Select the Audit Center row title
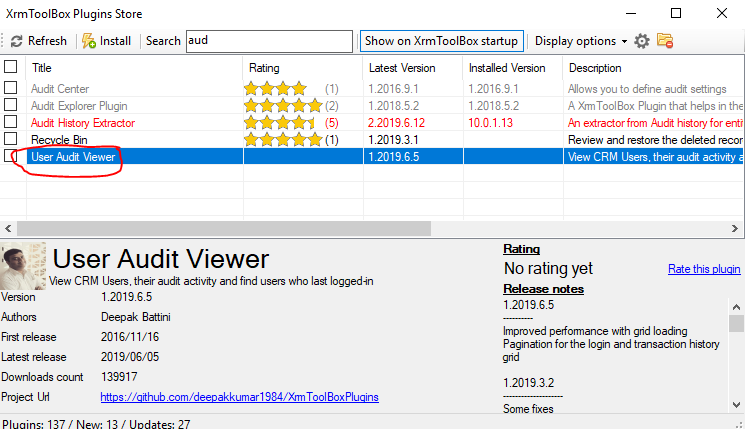The height and width of the screenshot is (429, 745). (x=60, y=89)
